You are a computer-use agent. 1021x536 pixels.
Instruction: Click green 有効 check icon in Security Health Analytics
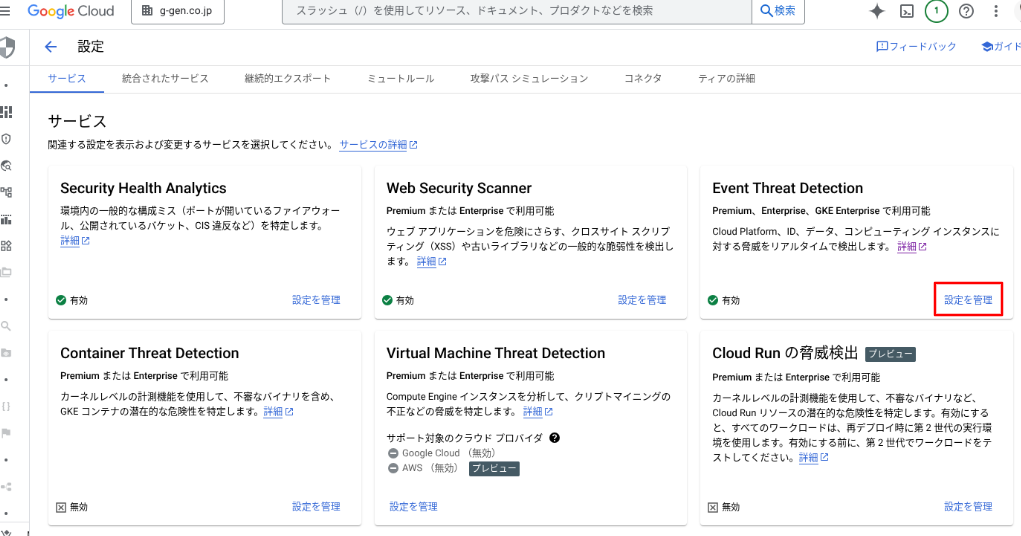click(x=61, y=300)
